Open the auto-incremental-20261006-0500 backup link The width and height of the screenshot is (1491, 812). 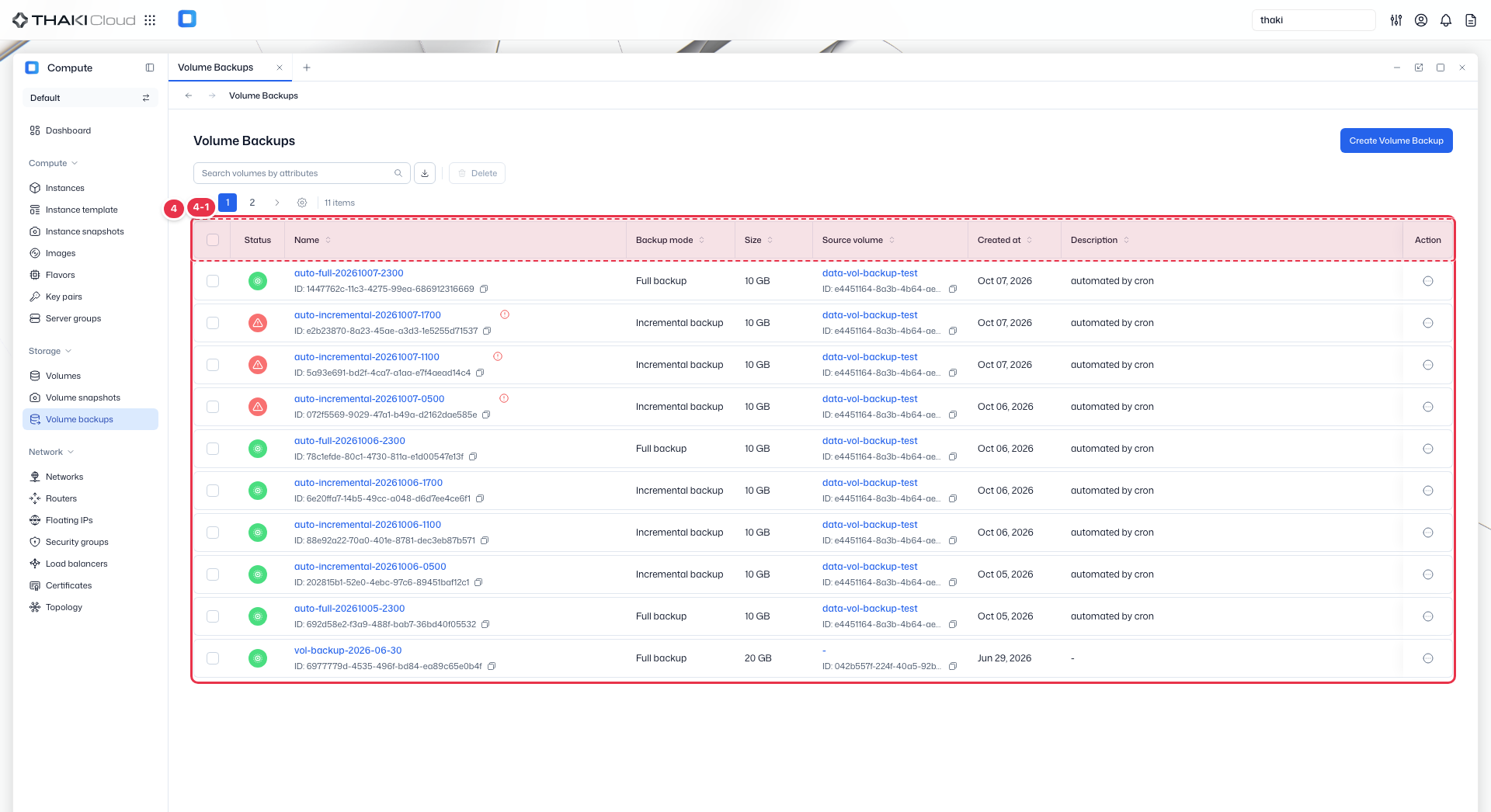pos(370,567)
